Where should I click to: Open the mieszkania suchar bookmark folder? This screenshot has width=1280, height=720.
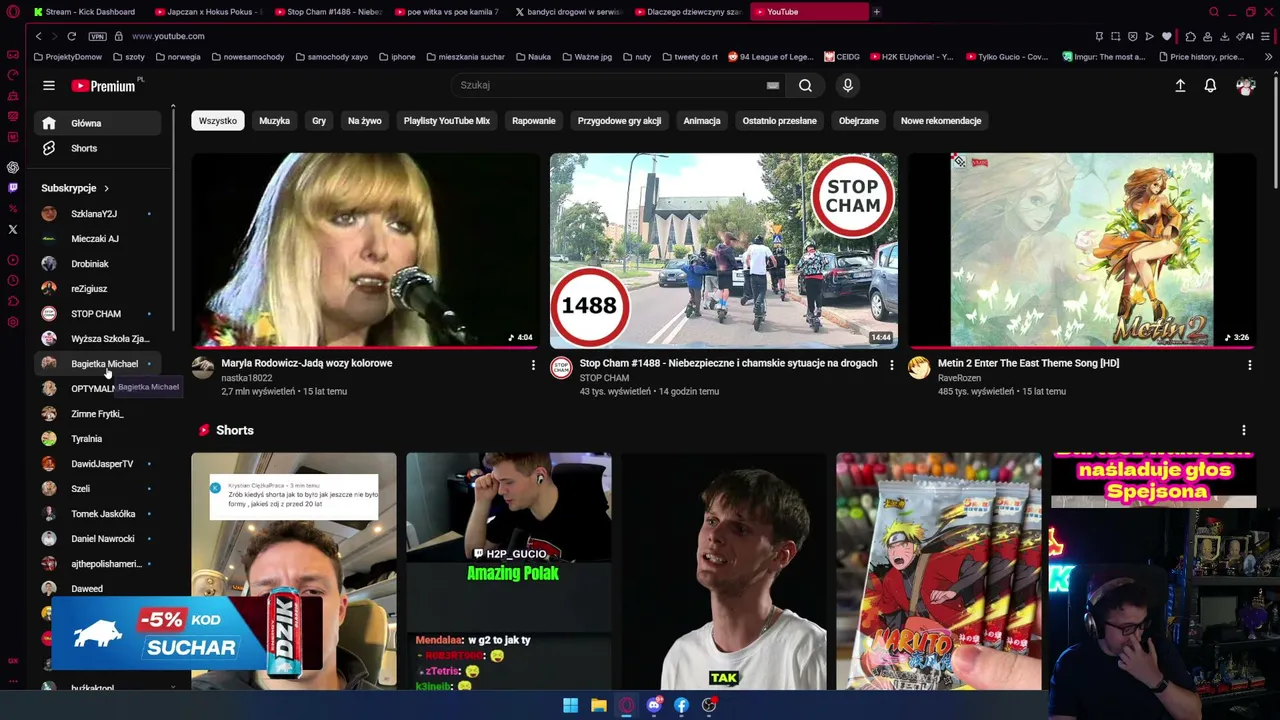click(x=464, y=57)
